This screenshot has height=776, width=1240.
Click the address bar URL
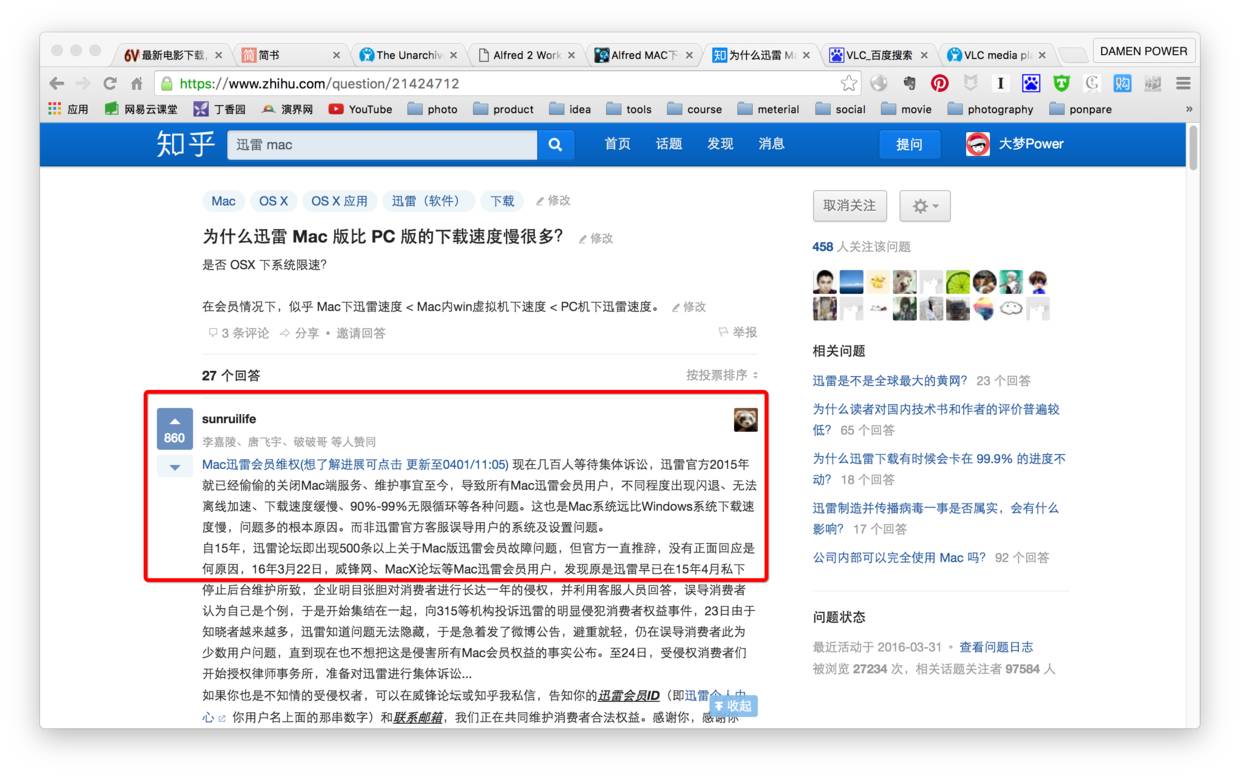pos(319,84)
